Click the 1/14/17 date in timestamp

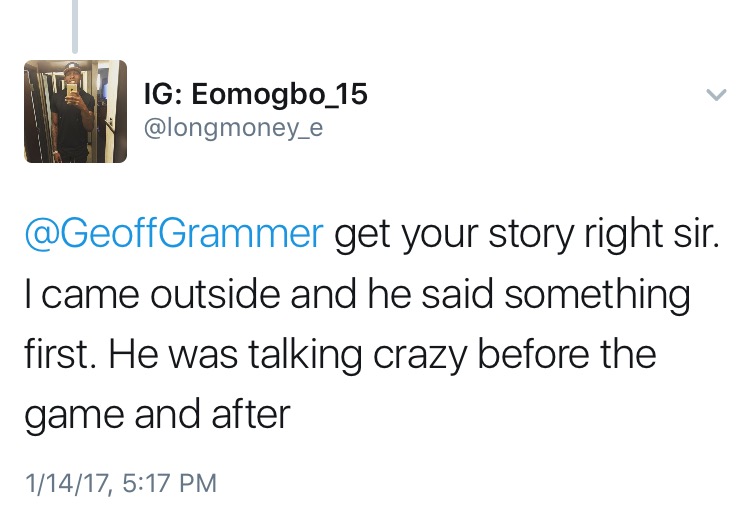[x=66, y=483]
